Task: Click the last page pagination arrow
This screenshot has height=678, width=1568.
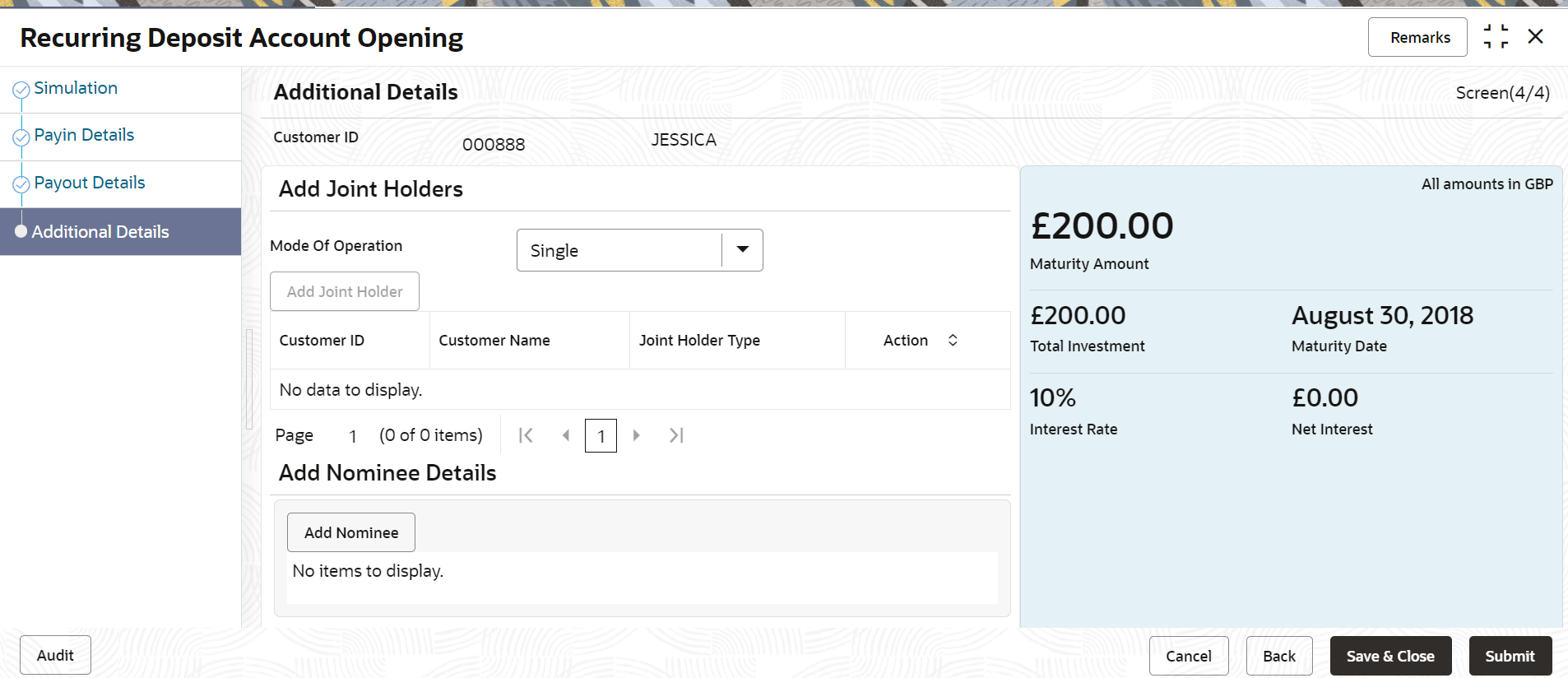Action: pyautogui.click(x=676, y=435)
